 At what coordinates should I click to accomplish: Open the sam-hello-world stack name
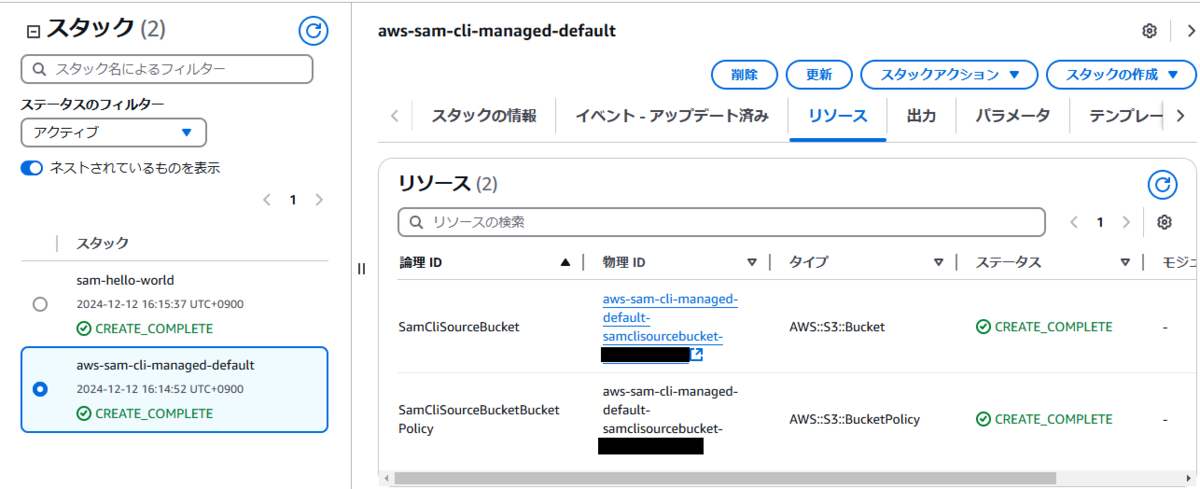point(125,280)
